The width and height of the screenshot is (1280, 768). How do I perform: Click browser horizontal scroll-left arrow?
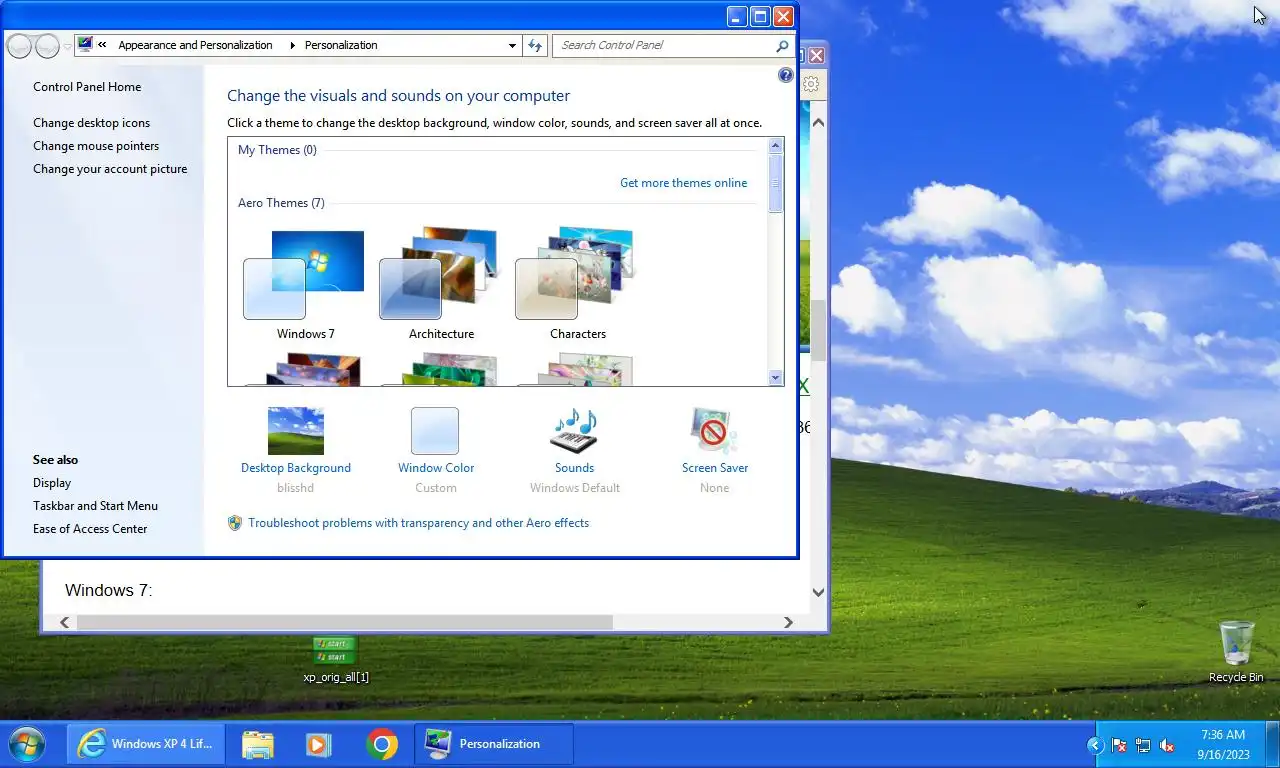coord(65,622)
